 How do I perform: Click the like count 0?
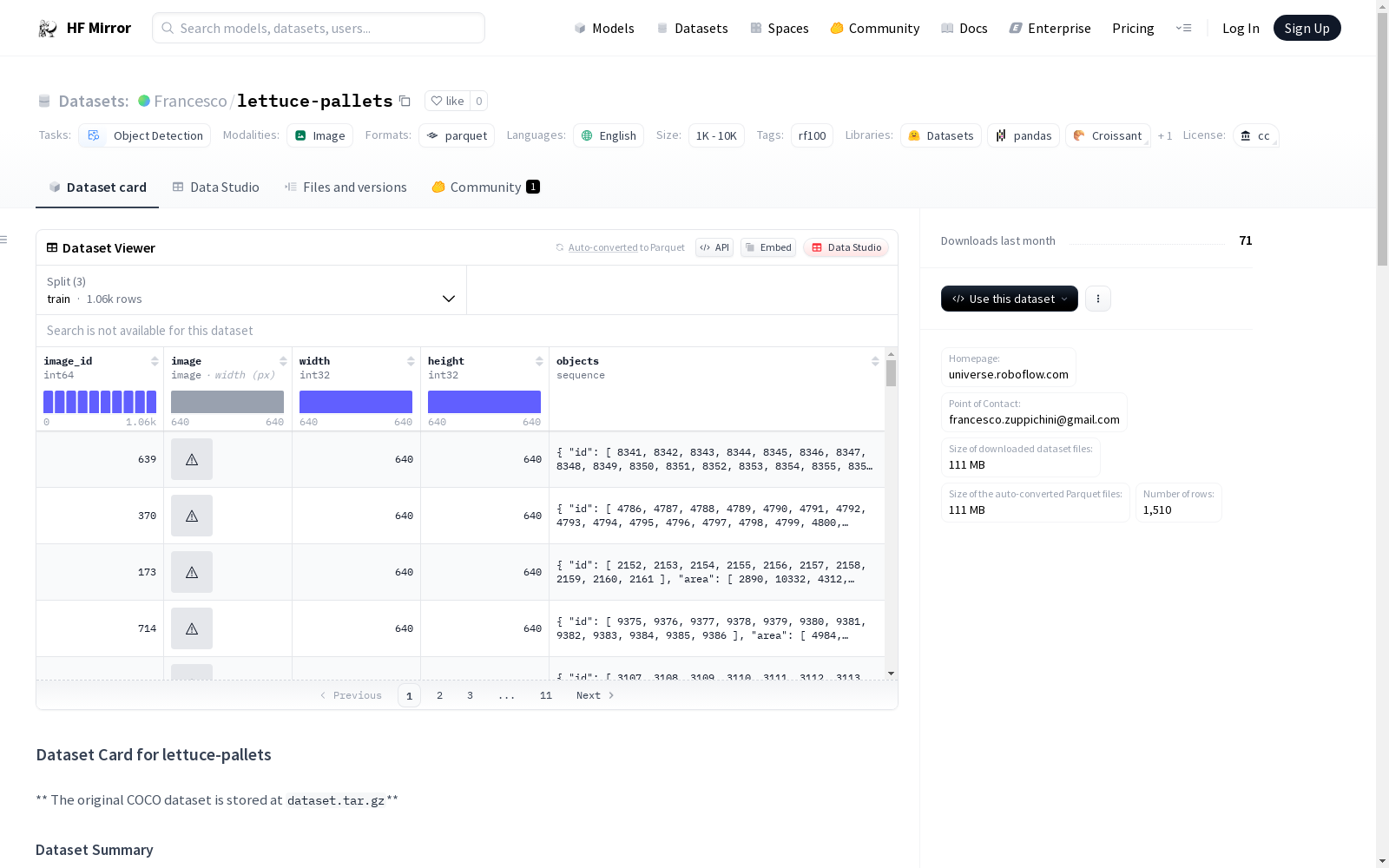pyautogui.click(x=479, y=101)
